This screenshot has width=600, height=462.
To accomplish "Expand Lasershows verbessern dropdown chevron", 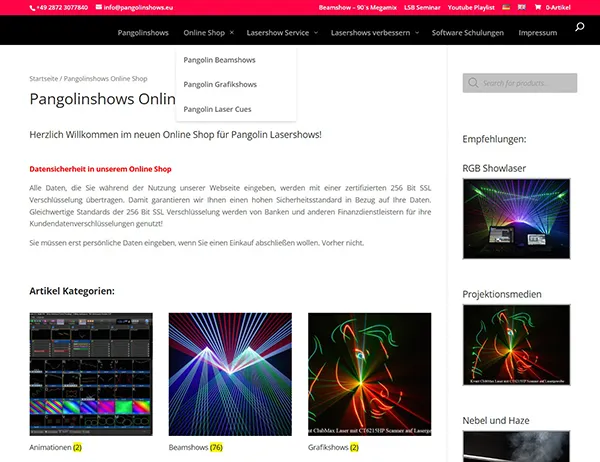I will tap(417, 33).
